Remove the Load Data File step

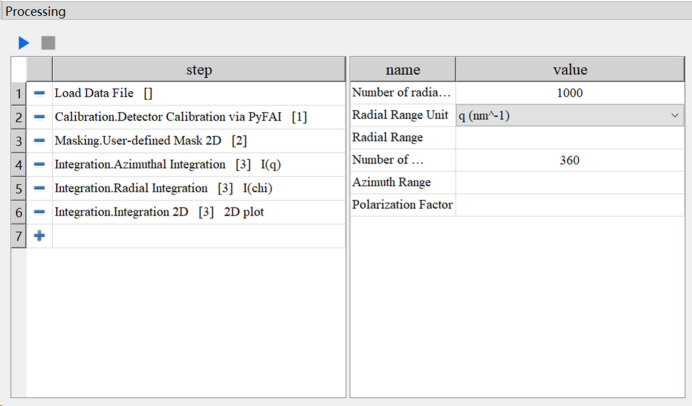[x=39, y=93]
